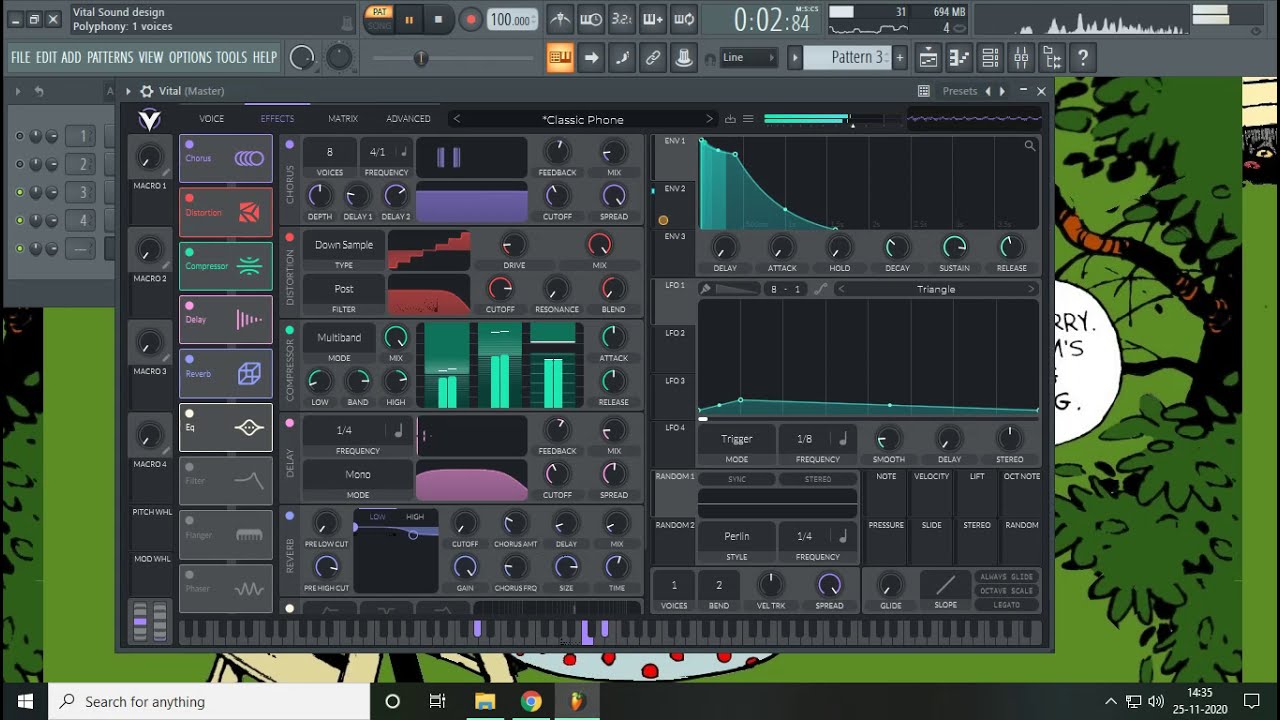Toggle the ALWAYS GLIDE option
Viewport: 1280px width, 720px height.
pos(1007,577)
